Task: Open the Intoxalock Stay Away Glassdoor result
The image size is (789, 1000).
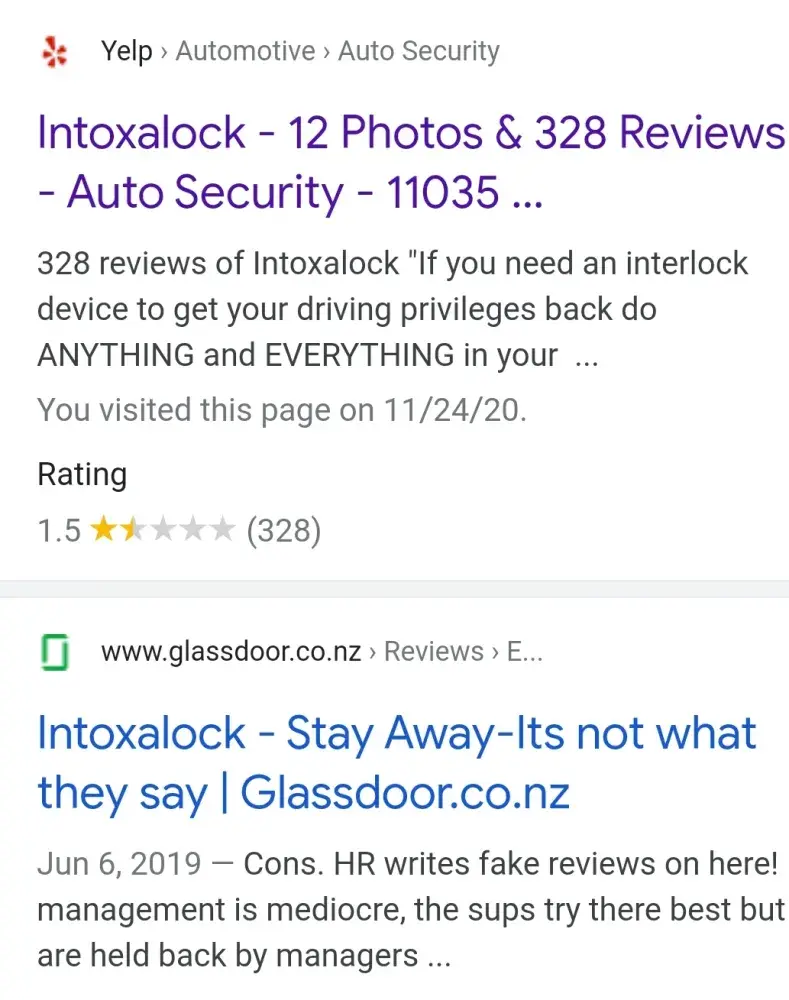Action: pyautogui.click(x=396, y=763)
